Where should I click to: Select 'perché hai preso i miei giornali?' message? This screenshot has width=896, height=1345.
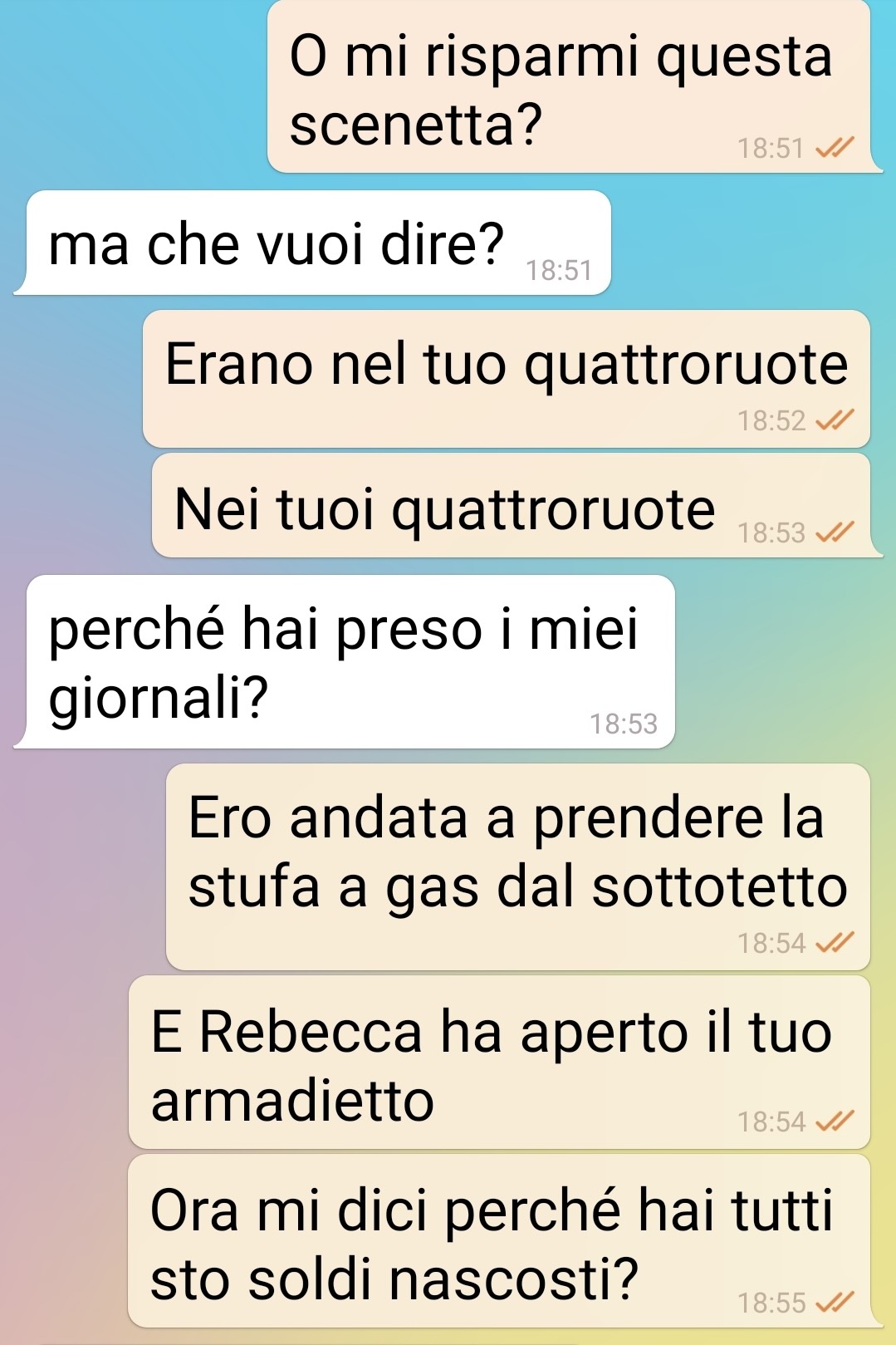[350, 661]
